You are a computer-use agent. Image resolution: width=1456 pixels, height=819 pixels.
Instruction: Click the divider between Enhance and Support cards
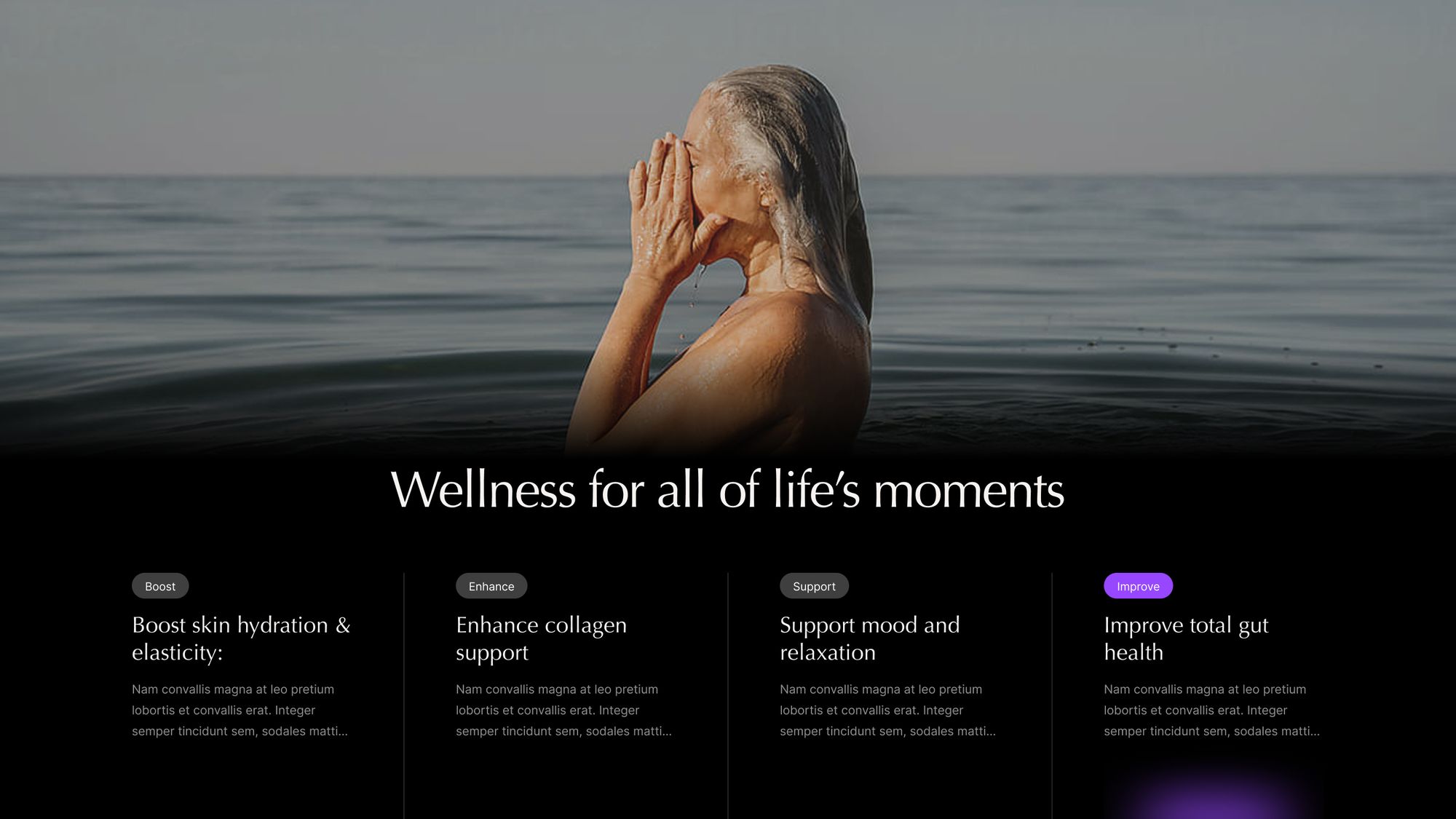[x=728, y=695]
